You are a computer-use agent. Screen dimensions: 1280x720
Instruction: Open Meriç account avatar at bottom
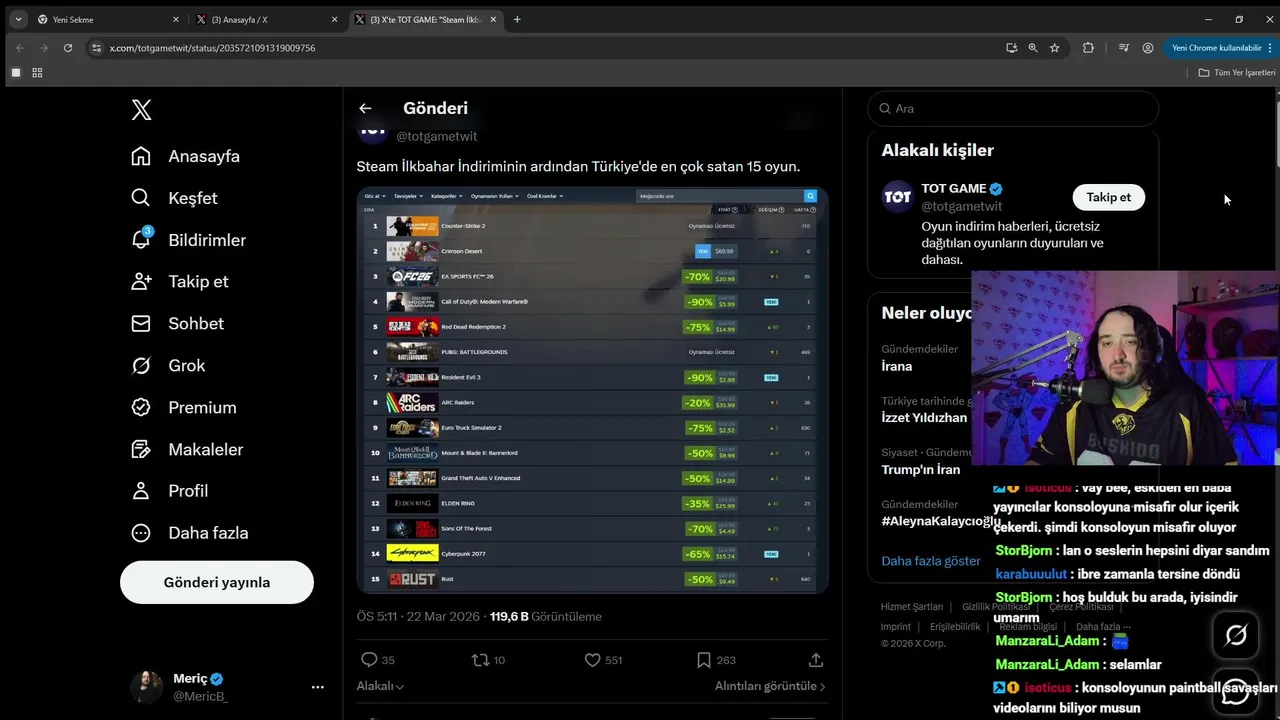tap(146, 687)
